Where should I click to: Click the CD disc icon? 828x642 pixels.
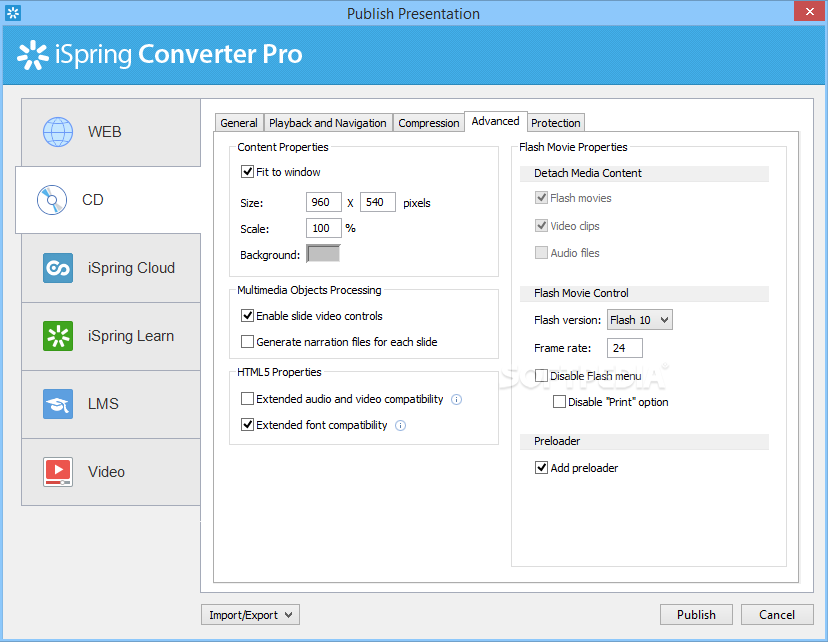point(52,200)
